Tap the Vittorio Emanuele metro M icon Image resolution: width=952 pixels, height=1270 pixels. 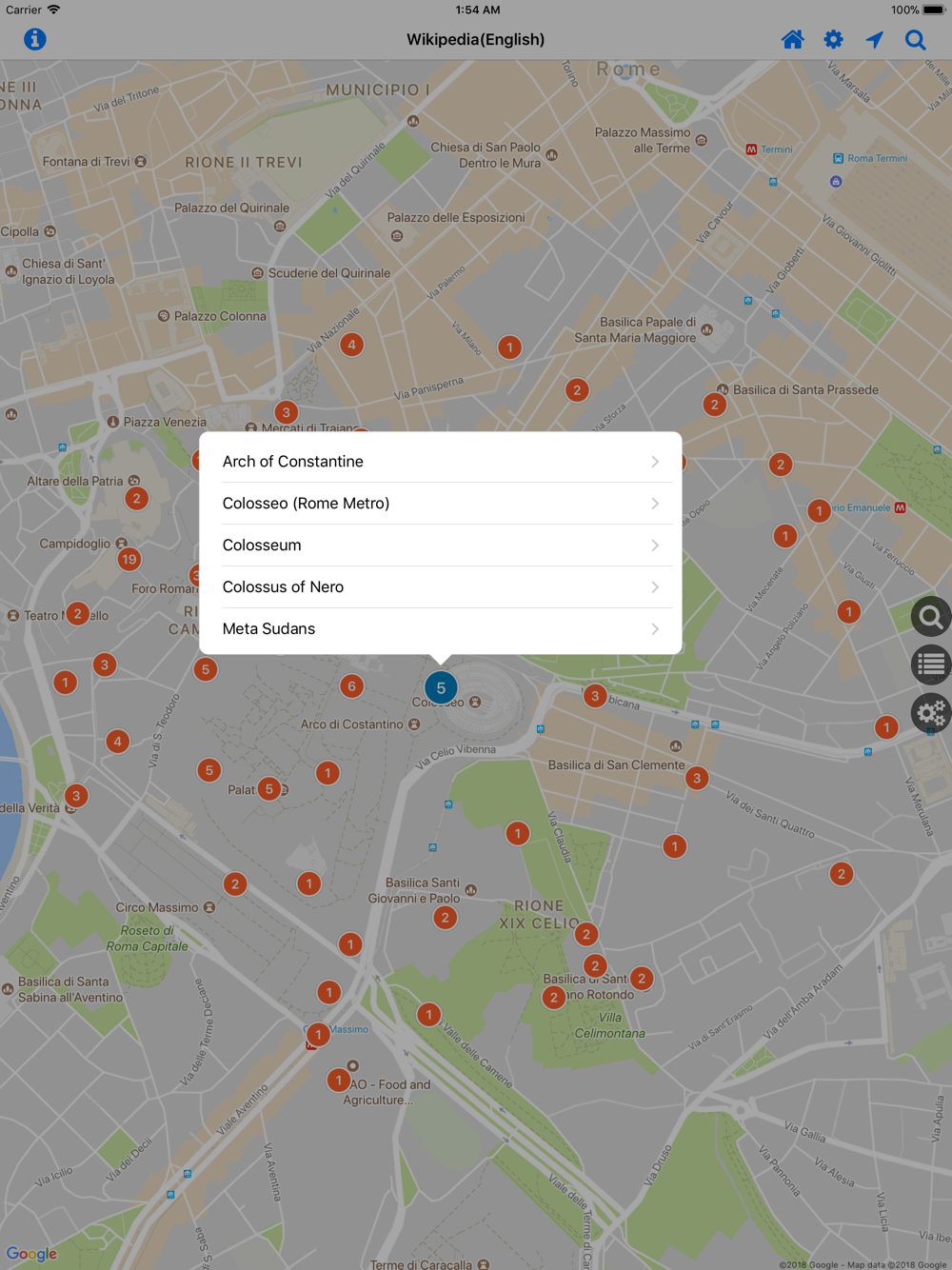(901, 507)
